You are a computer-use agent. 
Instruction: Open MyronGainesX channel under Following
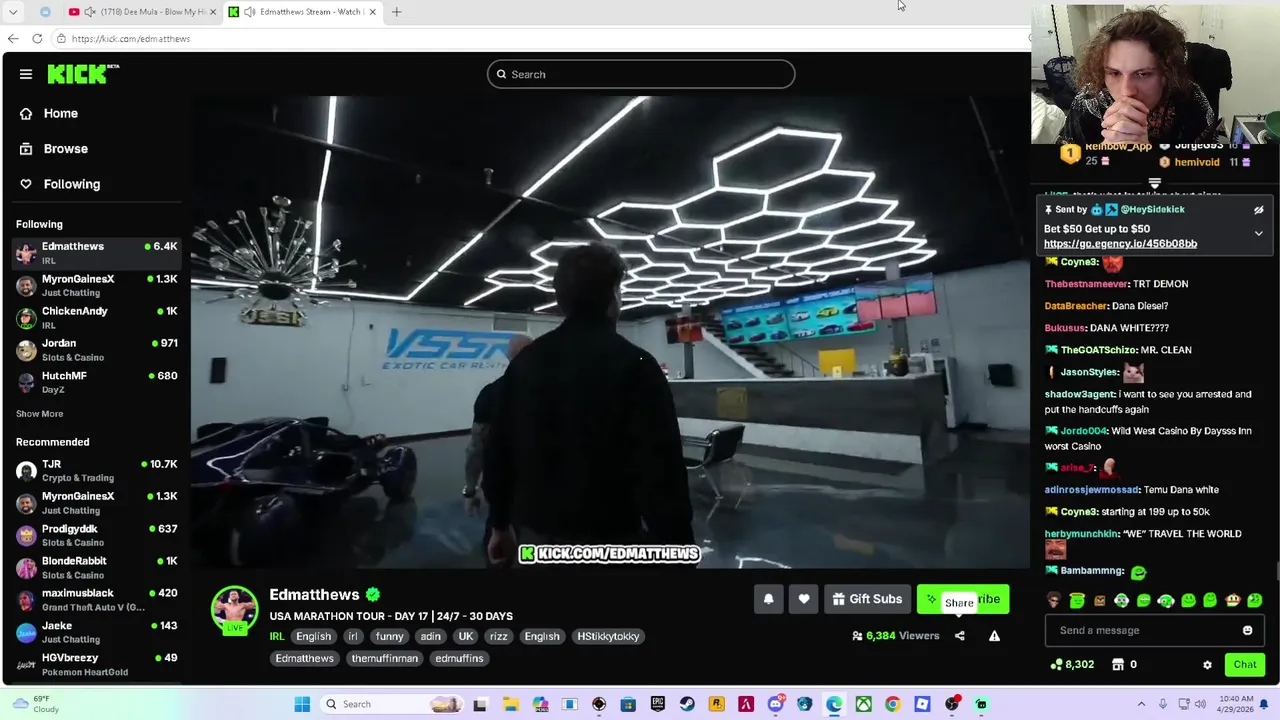(x=97, y=285)
